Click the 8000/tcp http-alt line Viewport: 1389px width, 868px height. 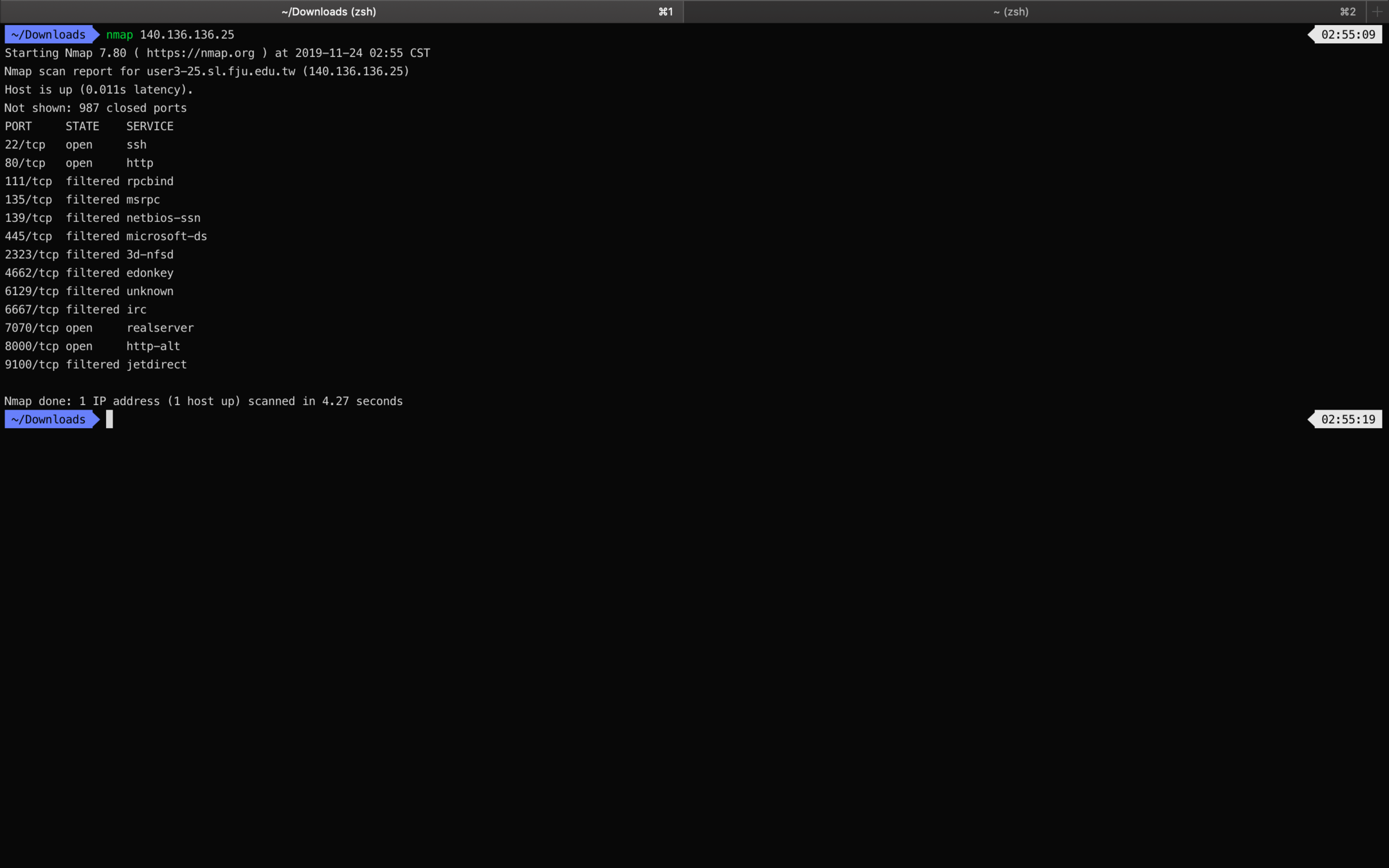(92, 346)
